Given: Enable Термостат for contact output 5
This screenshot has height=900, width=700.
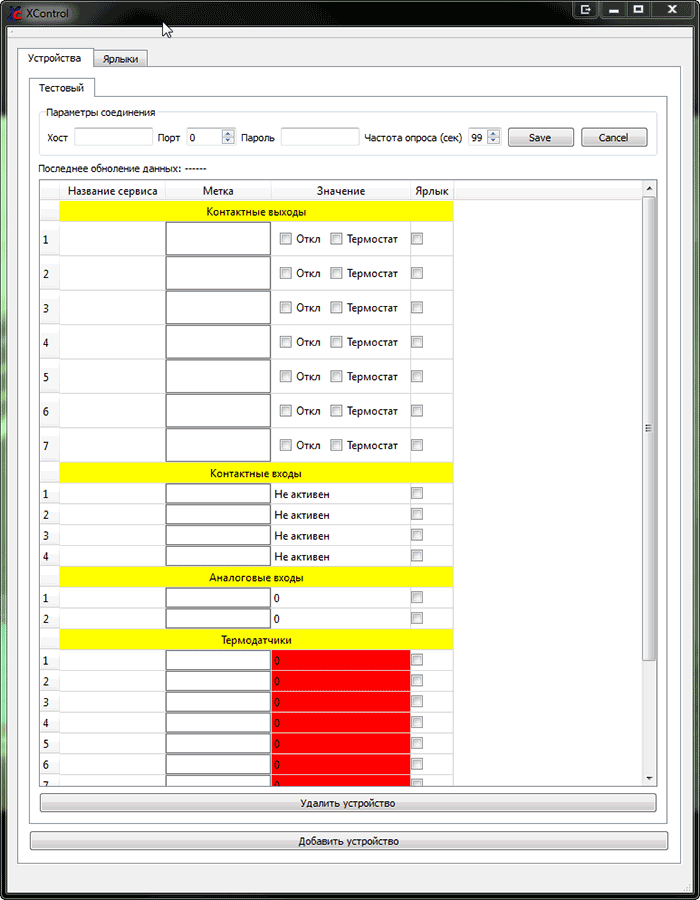Looking at the screenshot, I should tap(336, 377).
